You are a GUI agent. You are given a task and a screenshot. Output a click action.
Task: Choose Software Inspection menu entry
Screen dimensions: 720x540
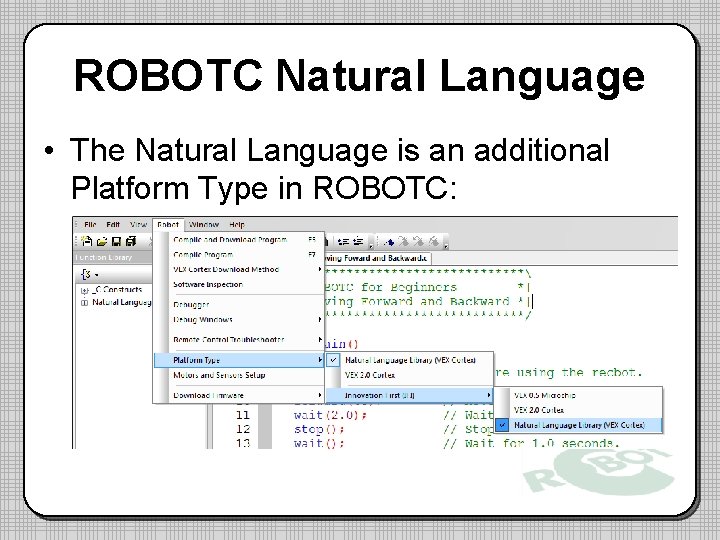click(x=239, y=285)
